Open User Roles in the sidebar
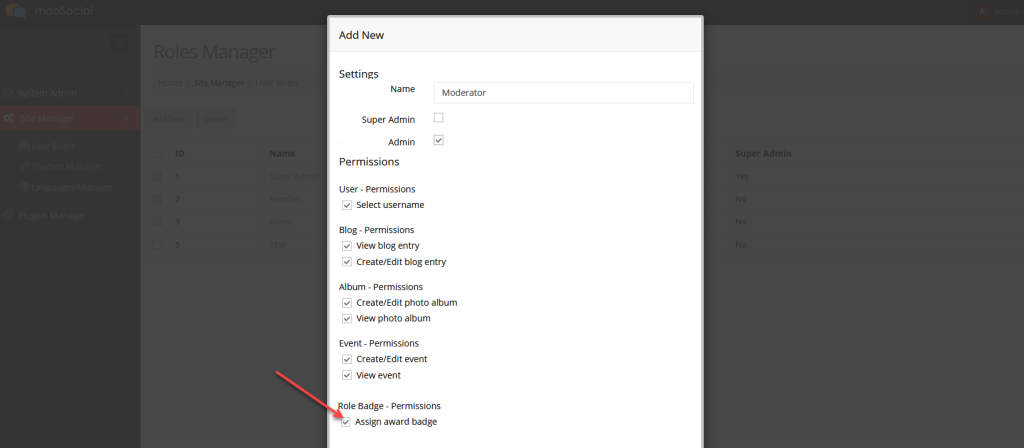This screenshot has height=448, width=1024. click(53, 146)
